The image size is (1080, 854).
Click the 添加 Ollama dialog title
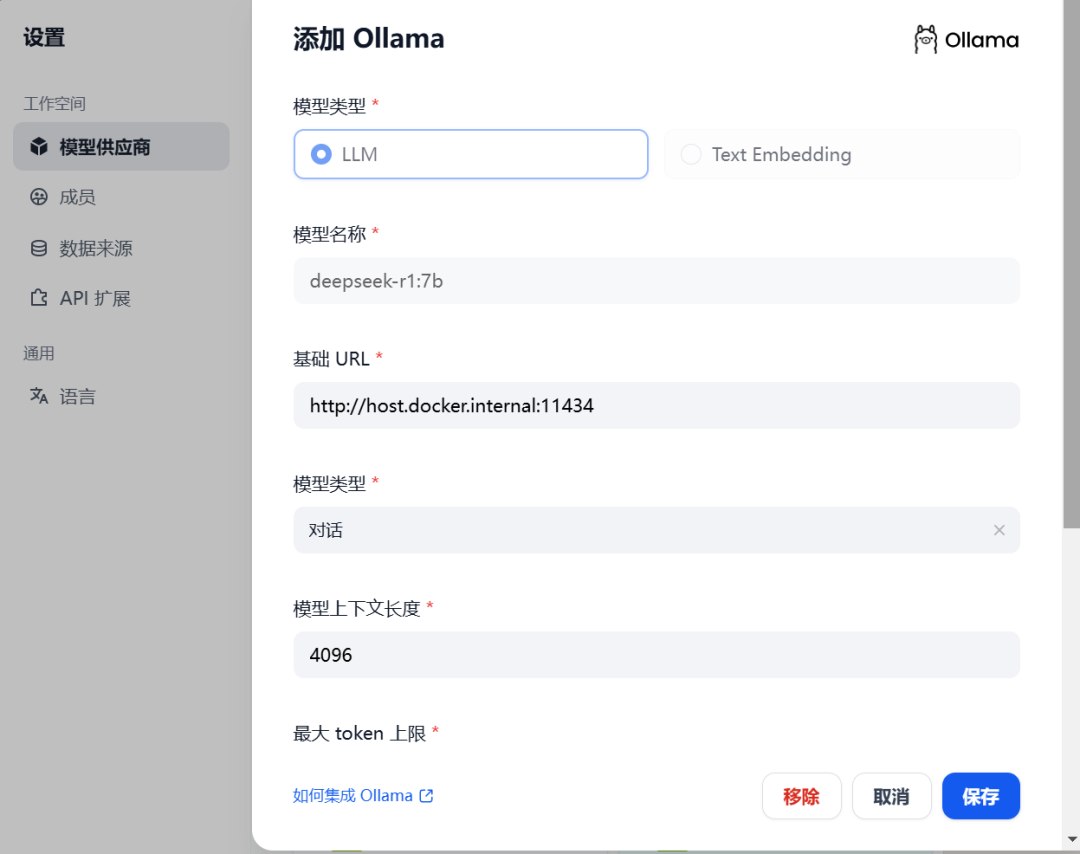368,39
